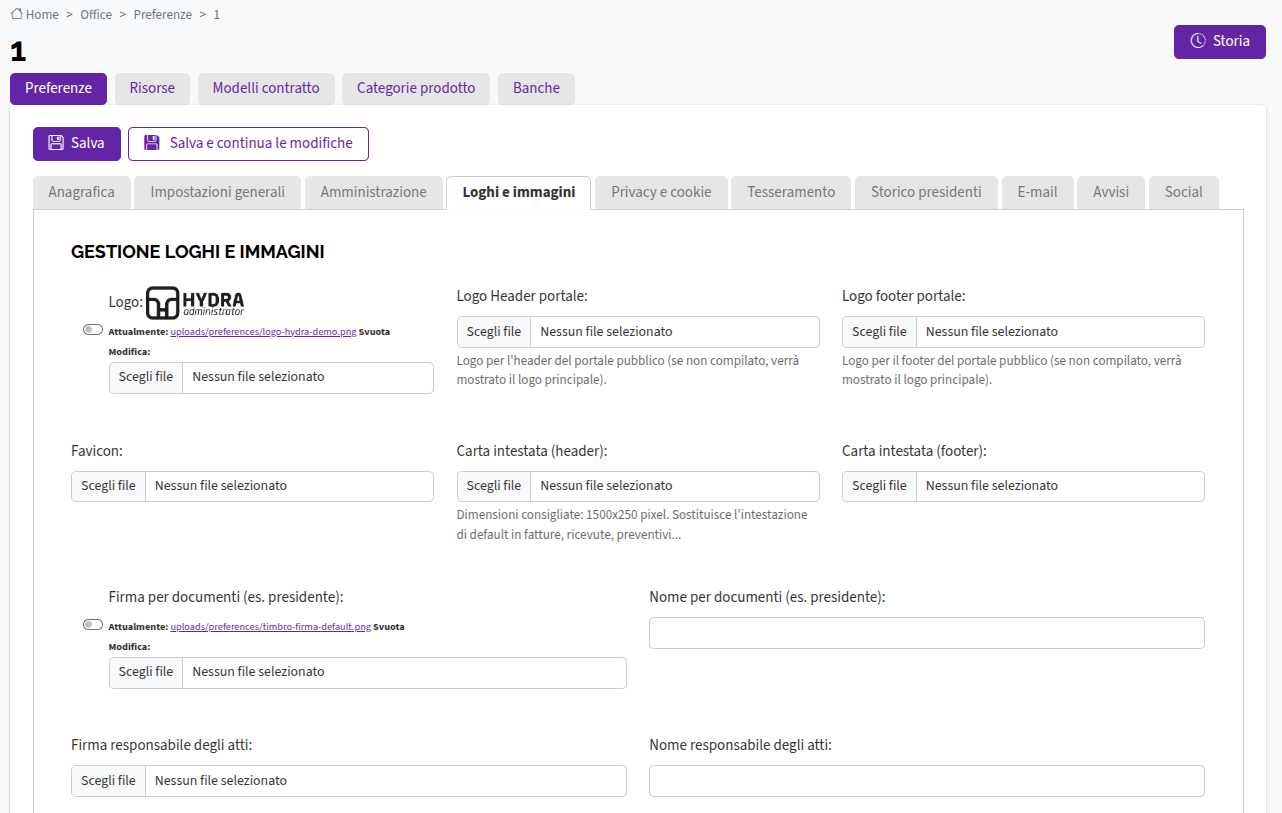
Task: Click Office in the breadcrumb
Action: click(96, 15)
